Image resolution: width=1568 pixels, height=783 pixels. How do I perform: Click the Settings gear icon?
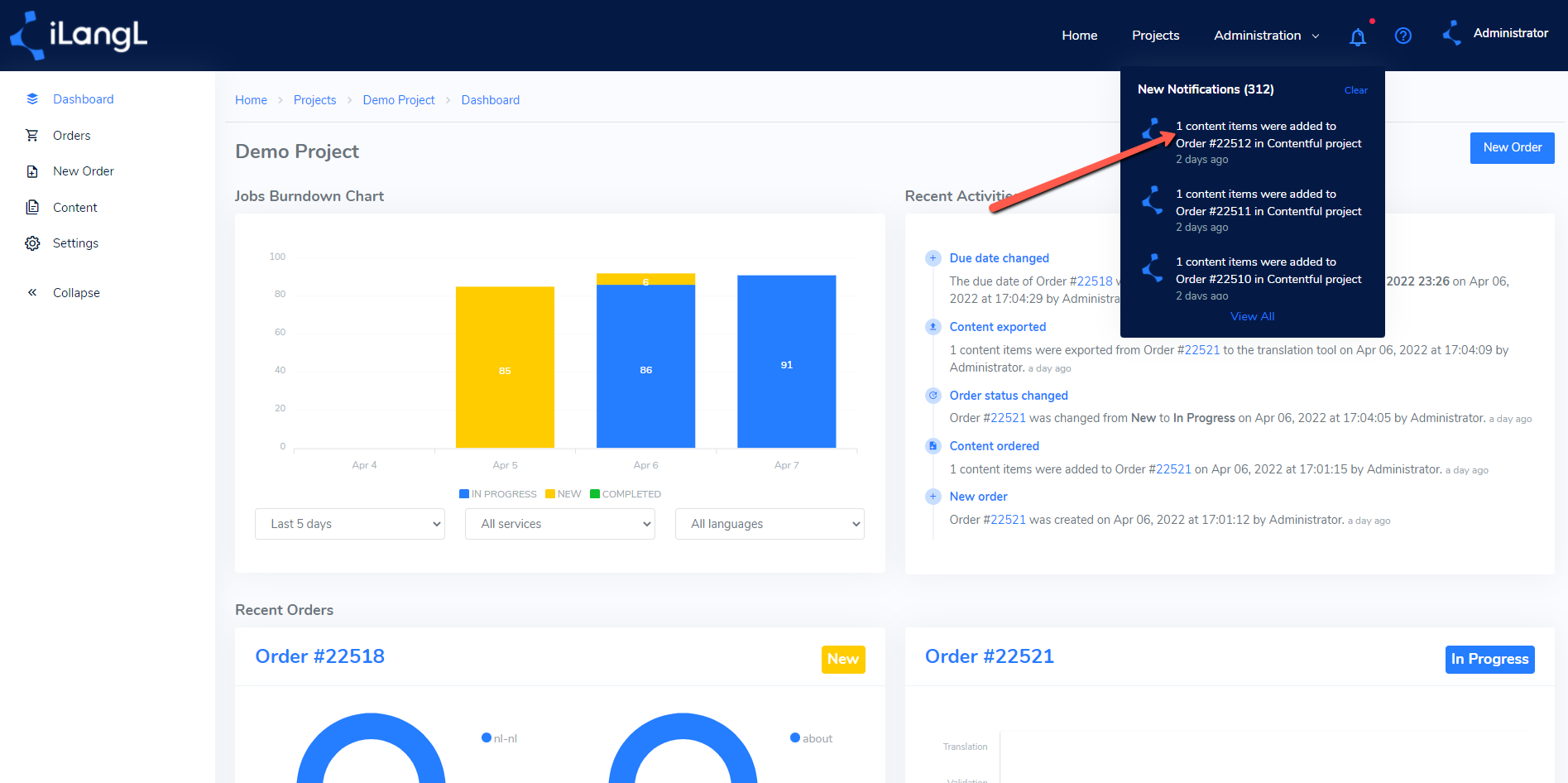[32, 243]
